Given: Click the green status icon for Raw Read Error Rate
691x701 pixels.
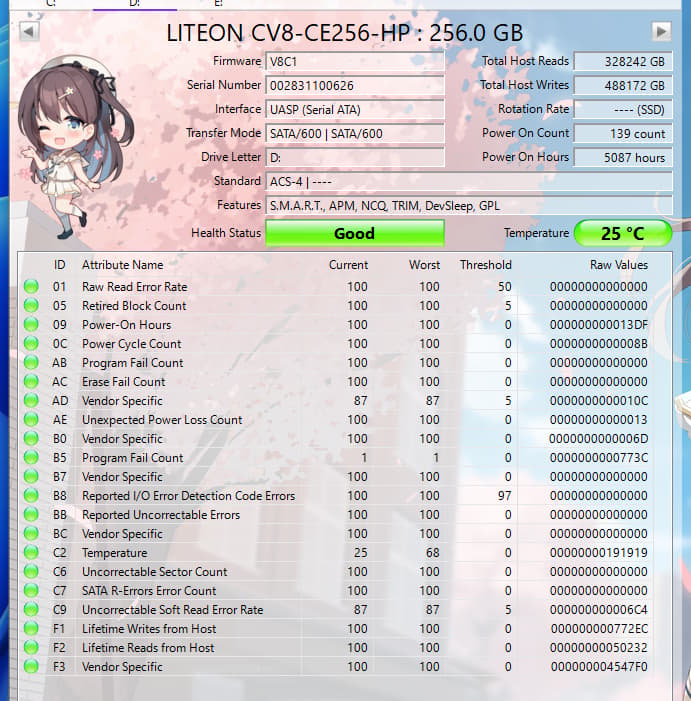Looking at the screenshot, I should click(x=31, y=287).
